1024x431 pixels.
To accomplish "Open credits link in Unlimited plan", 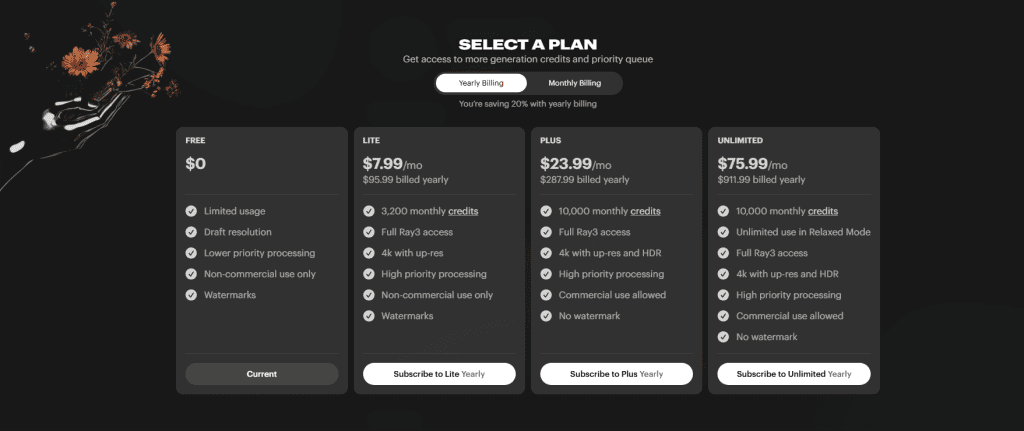I will [x=822, y=211].
